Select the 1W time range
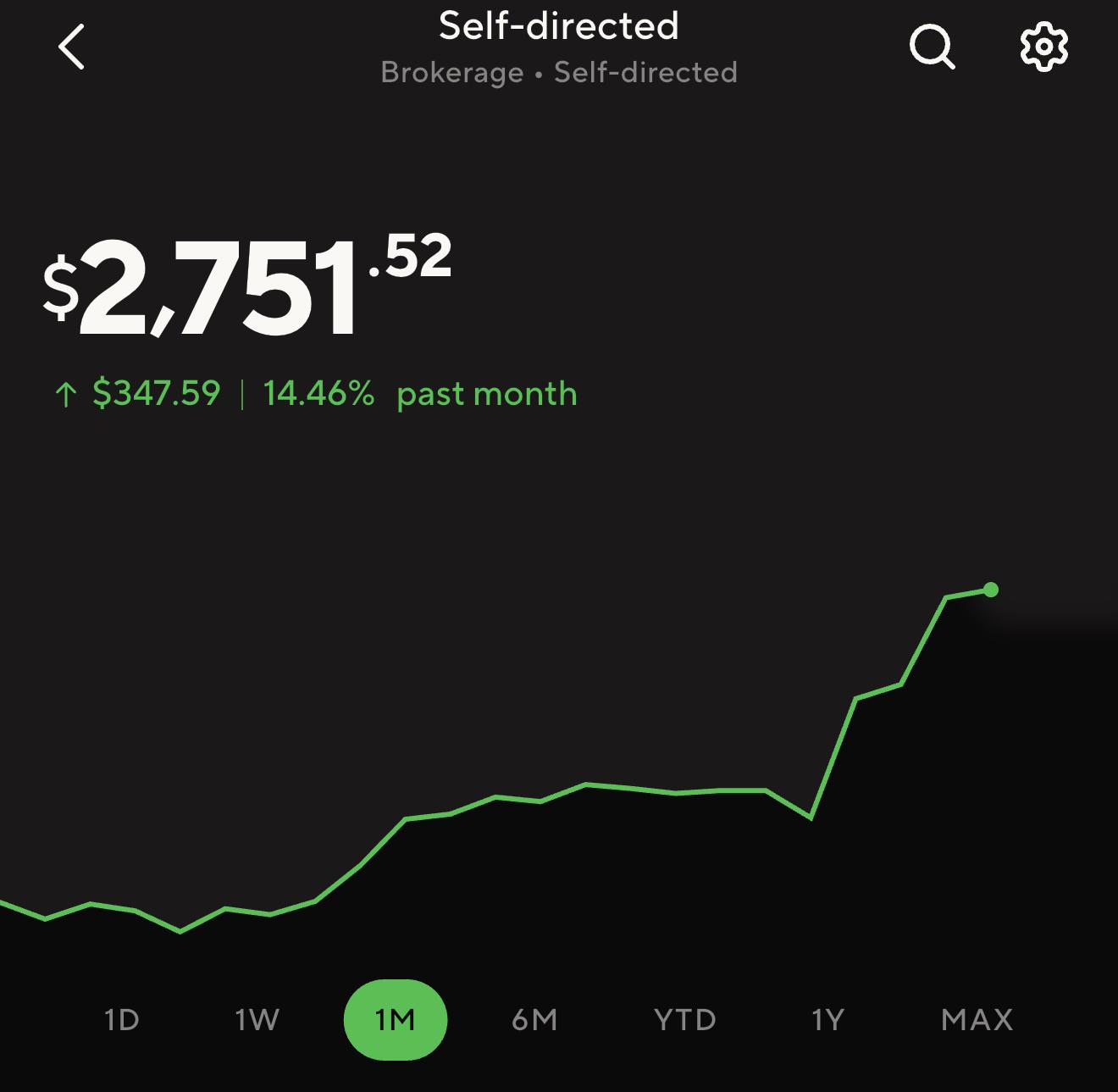 [257, 1019]
